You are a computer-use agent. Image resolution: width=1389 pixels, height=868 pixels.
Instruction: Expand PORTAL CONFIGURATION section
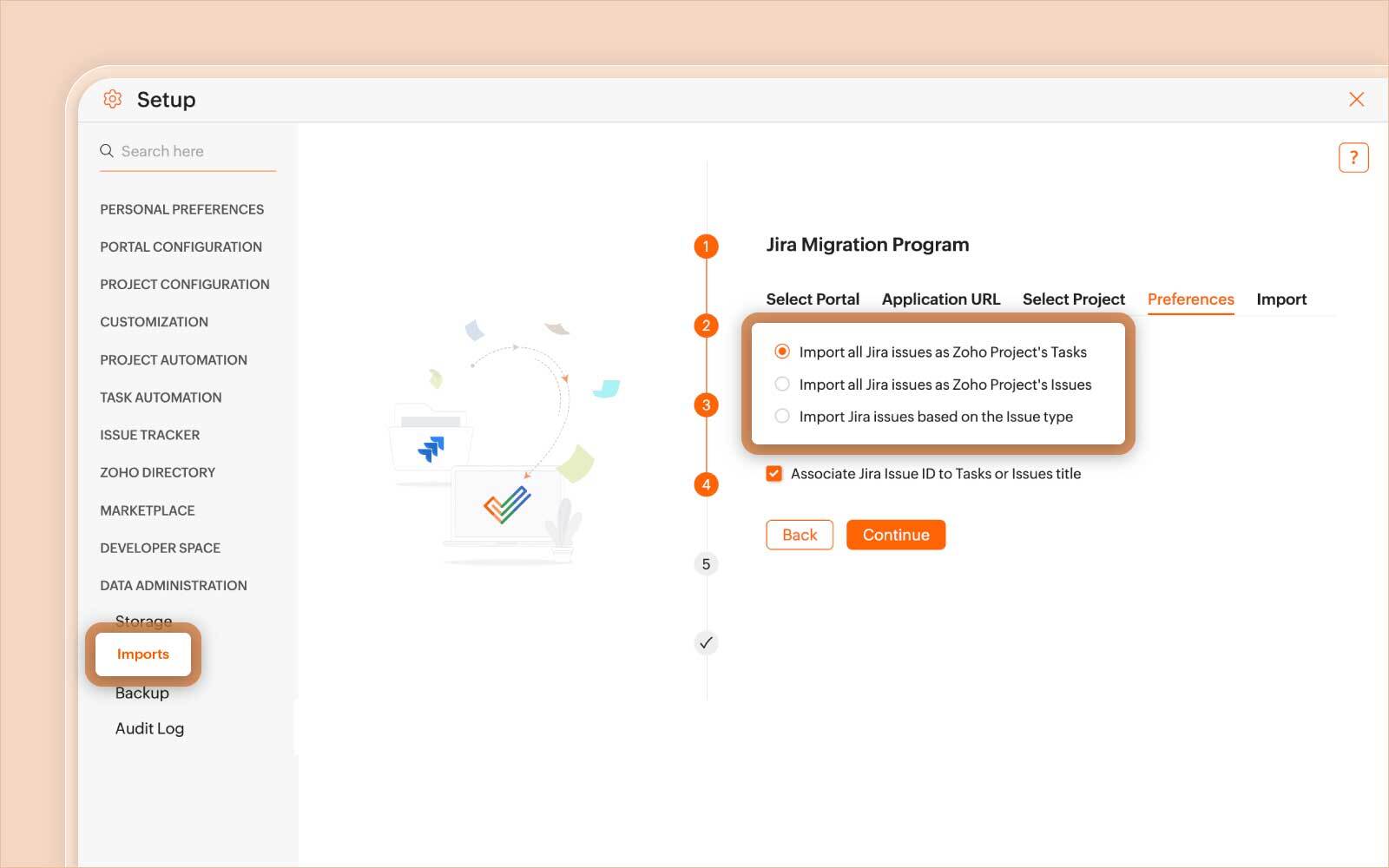pyautogui.click(x=181, y=247)
